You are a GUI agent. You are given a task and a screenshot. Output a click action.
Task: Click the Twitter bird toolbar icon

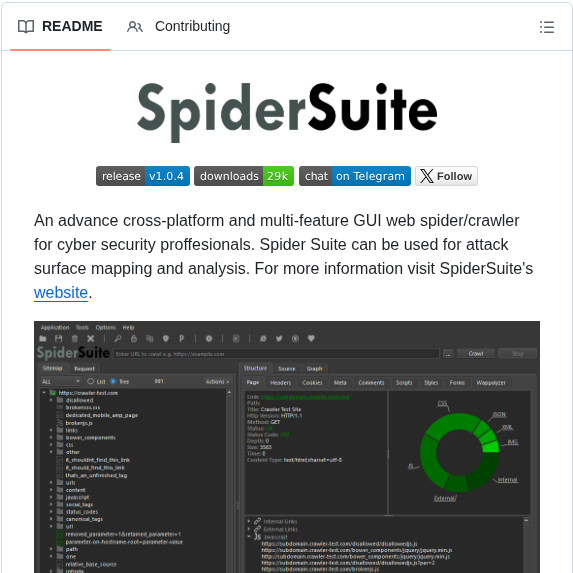click(x=279, y=339)
